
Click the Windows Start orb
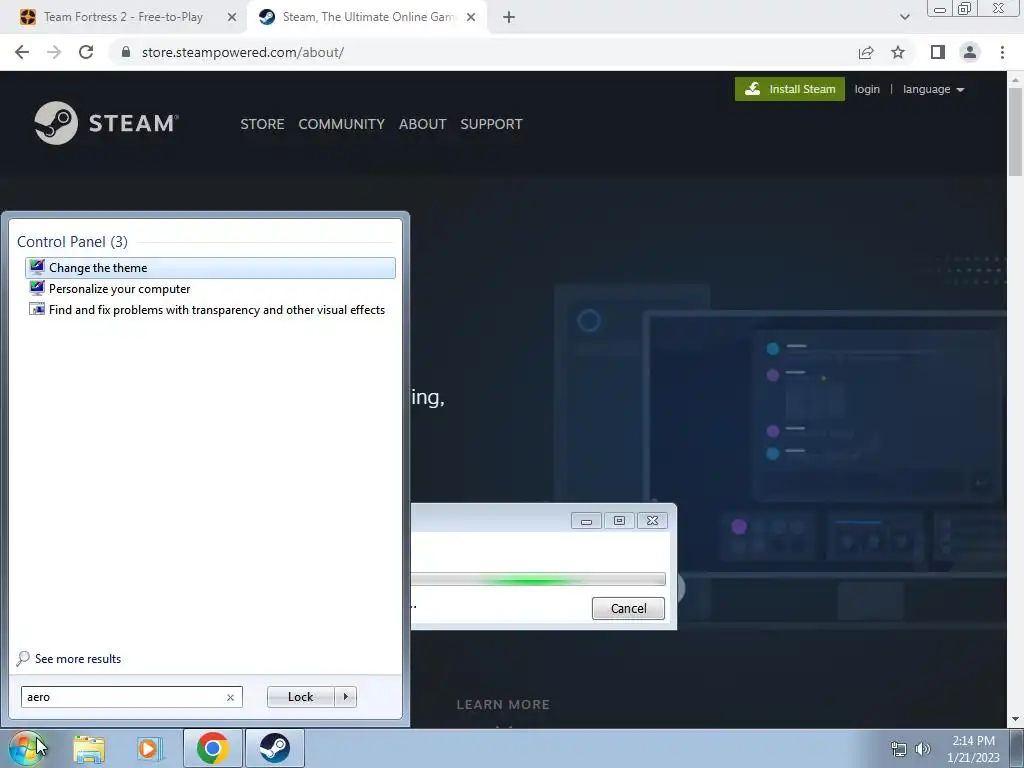pos(27,748)
